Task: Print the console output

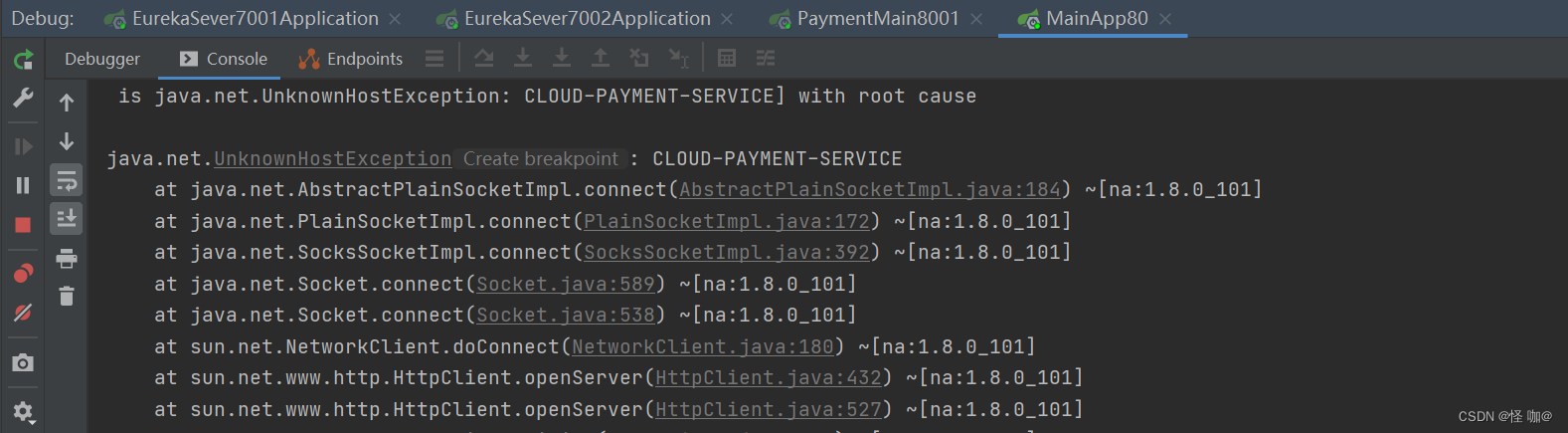Action: coord(67,259)
